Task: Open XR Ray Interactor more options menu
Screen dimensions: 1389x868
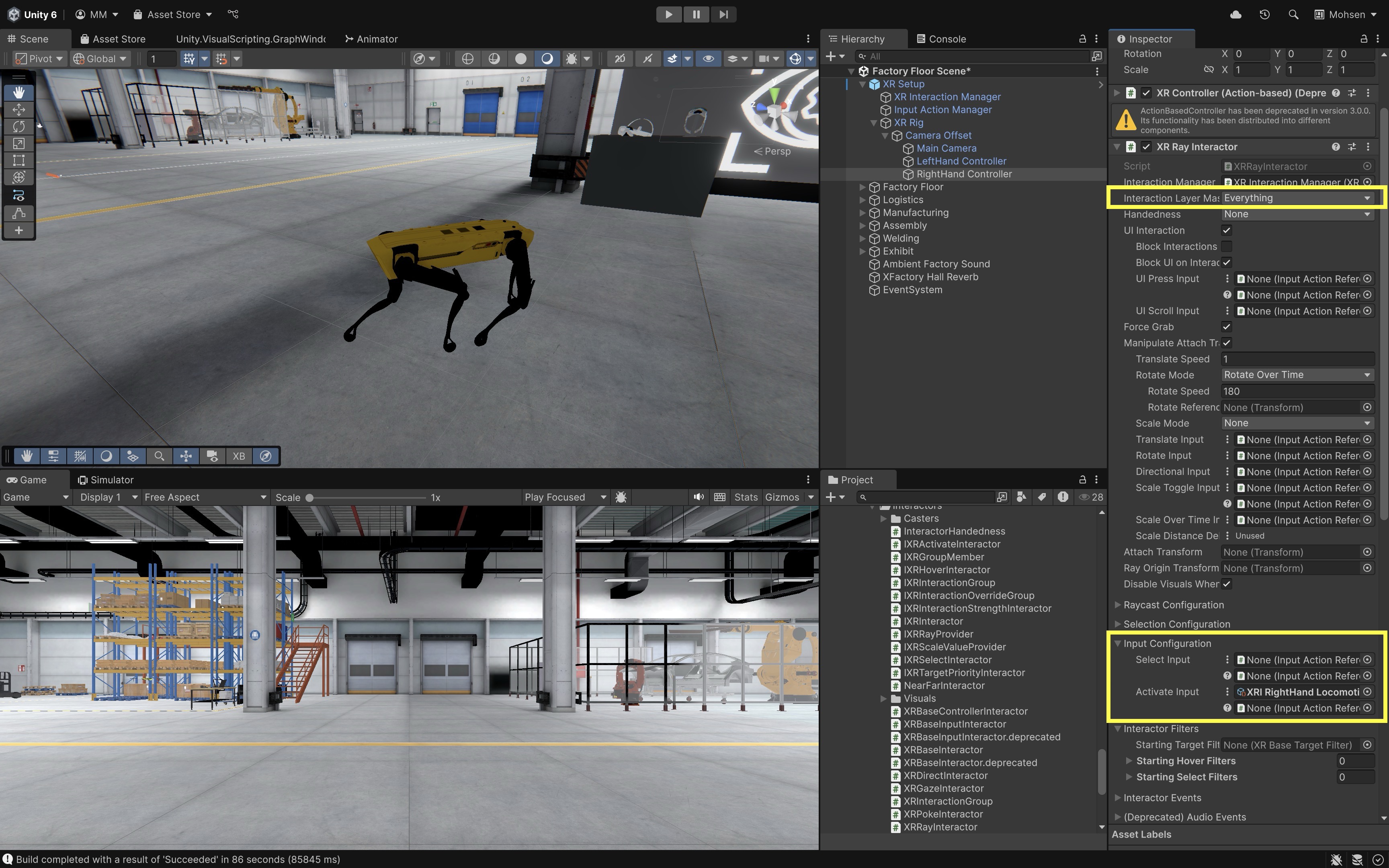Action: pos(1368,147)
